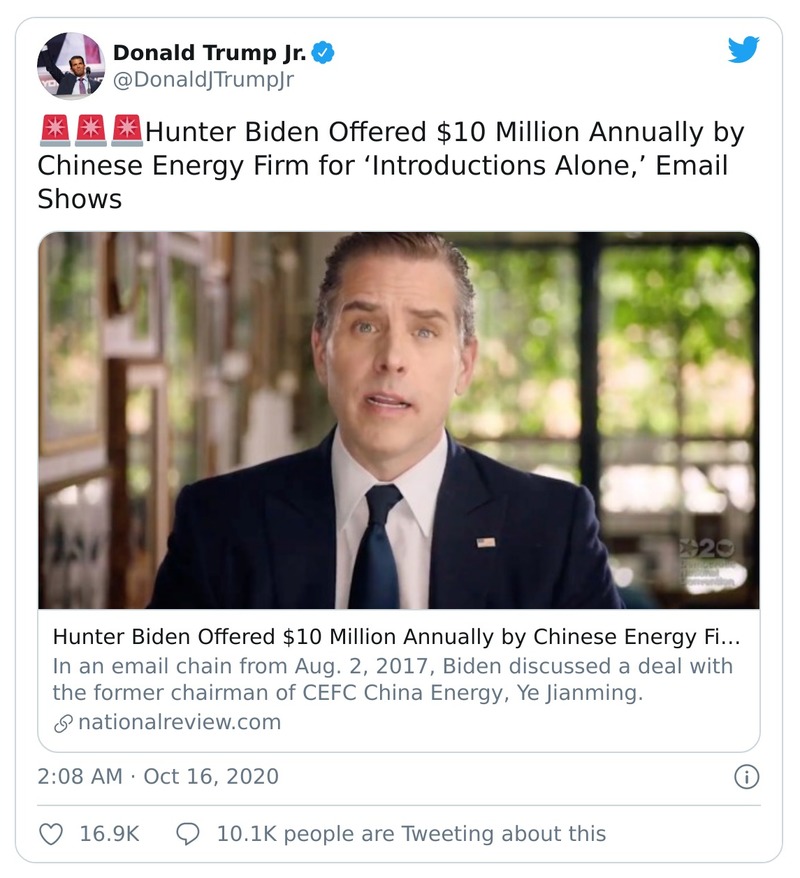Visit the nationalreview.com source link
800x878 pixels.
pos(178,722)
